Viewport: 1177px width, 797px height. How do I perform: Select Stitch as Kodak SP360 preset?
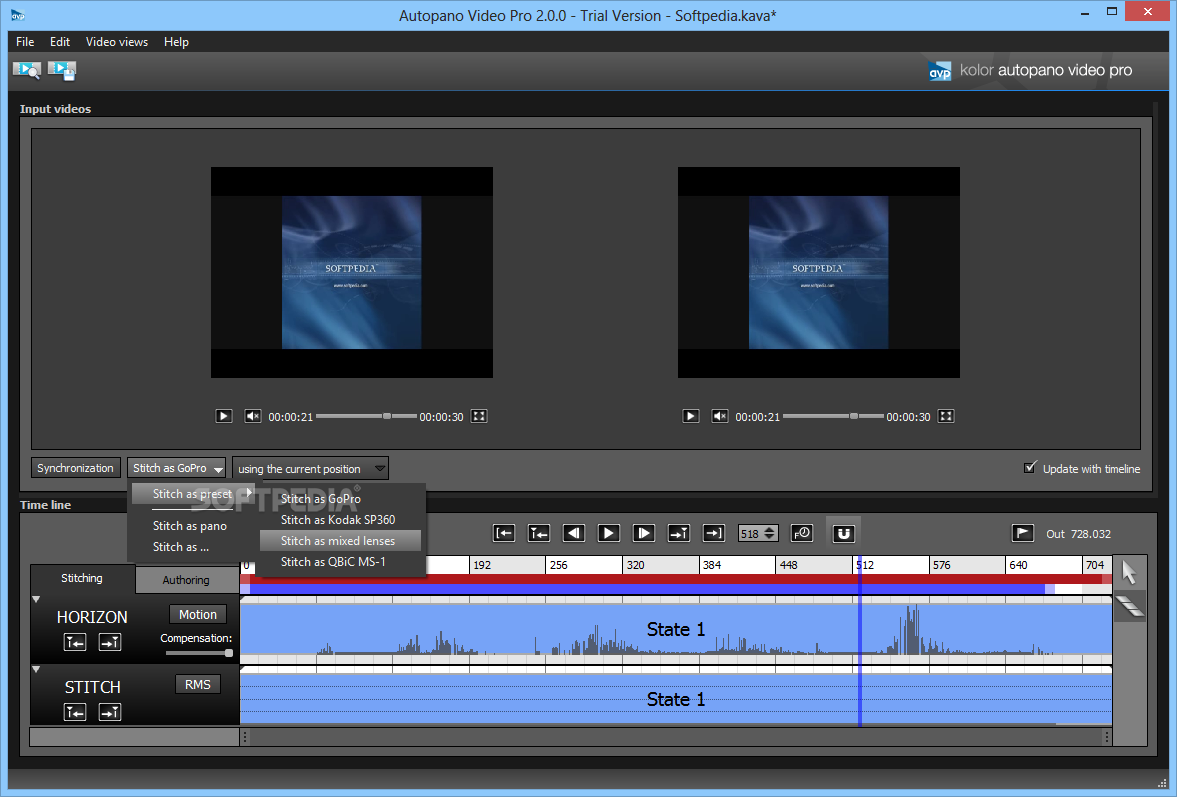[340, 519]
